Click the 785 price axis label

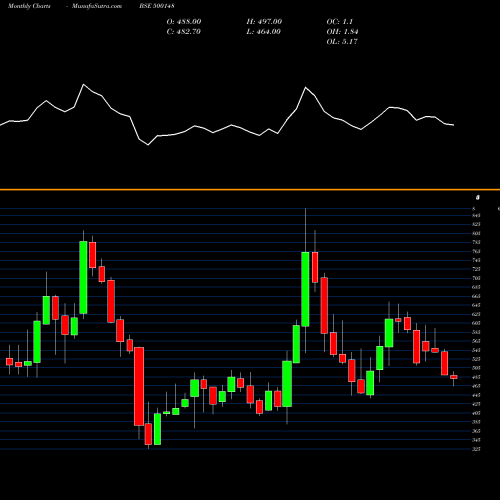(x=476, y=243)
